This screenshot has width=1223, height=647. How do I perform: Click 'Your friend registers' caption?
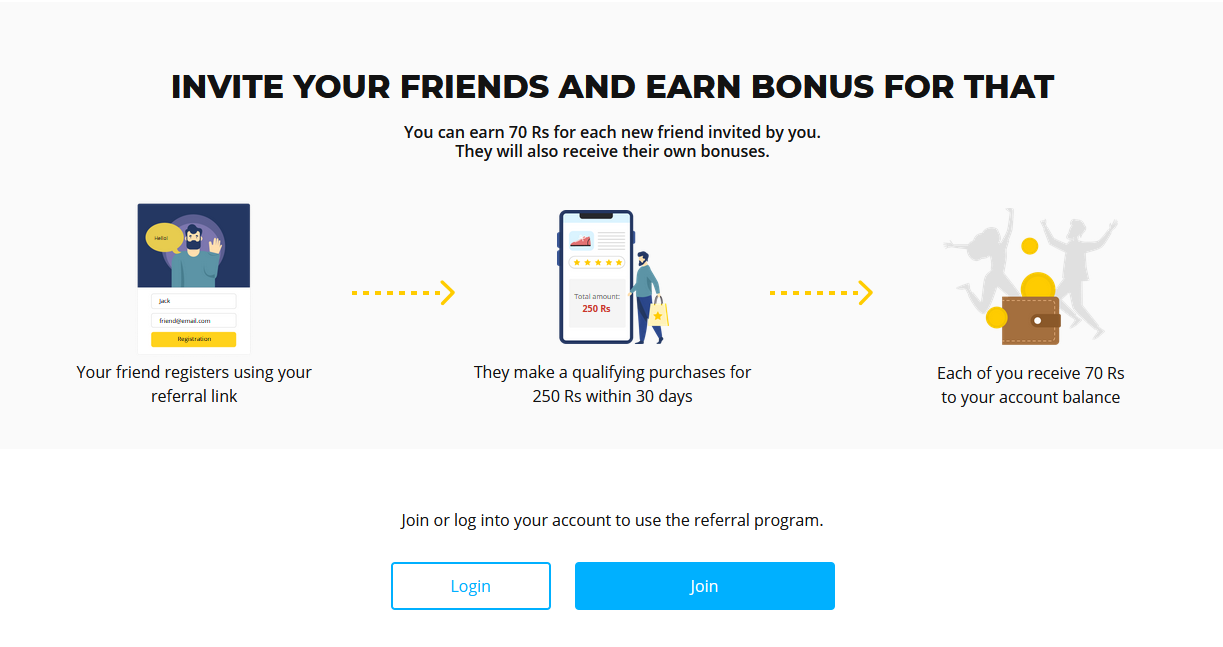[194, 384]
